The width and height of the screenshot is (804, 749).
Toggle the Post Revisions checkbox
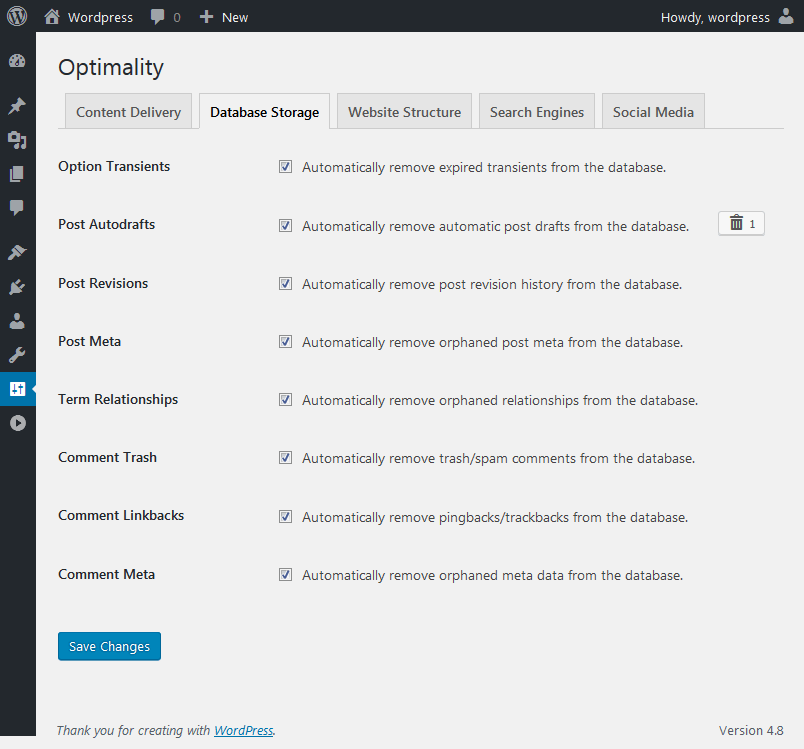[286, 284]
